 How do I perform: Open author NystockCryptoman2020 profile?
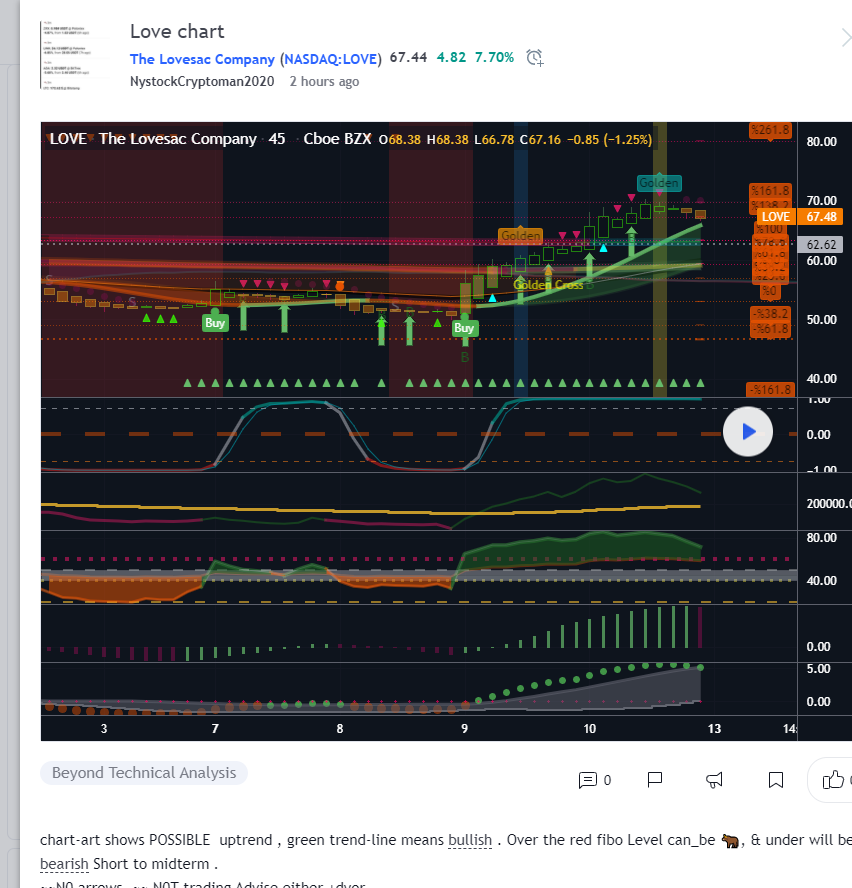[x=202, y=82]
